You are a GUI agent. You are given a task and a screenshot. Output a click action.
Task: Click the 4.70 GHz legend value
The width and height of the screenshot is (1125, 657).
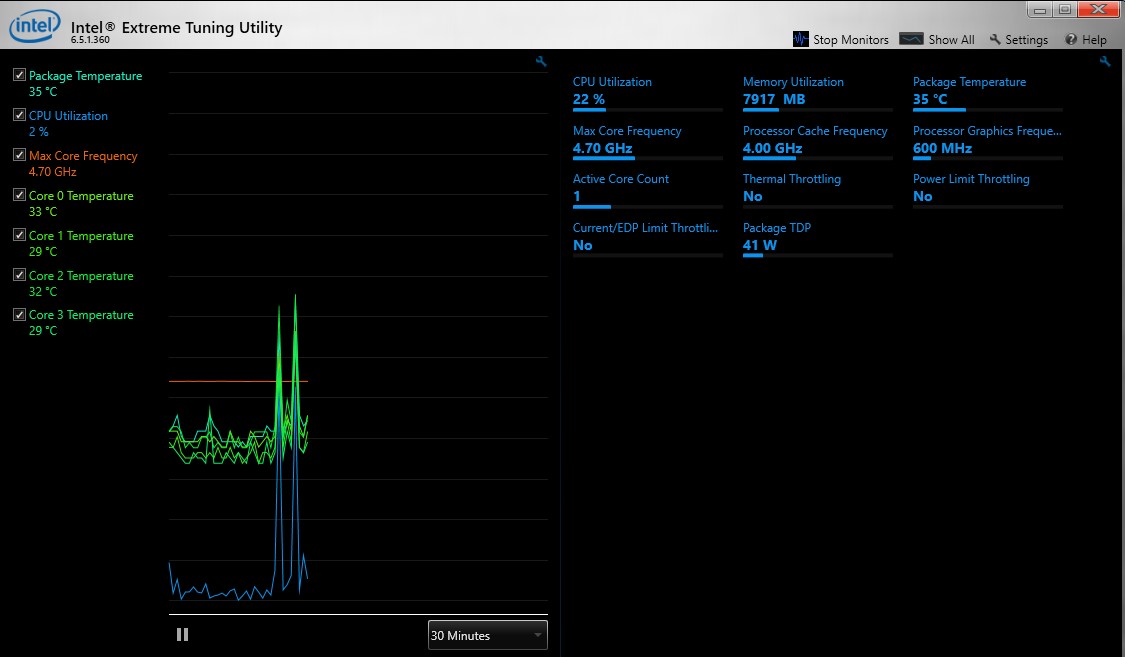[52, 172]
